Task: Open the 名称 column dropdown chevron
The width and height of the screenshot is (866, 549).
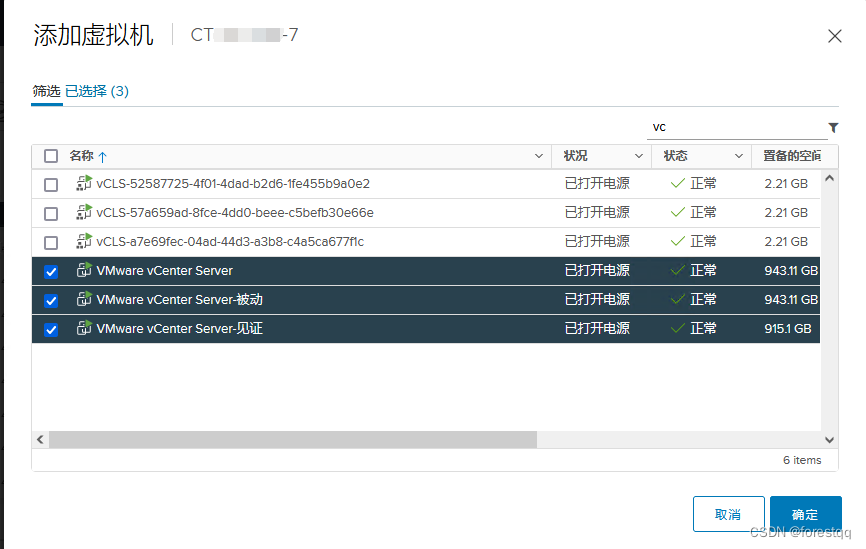Action: coord(539,156)
